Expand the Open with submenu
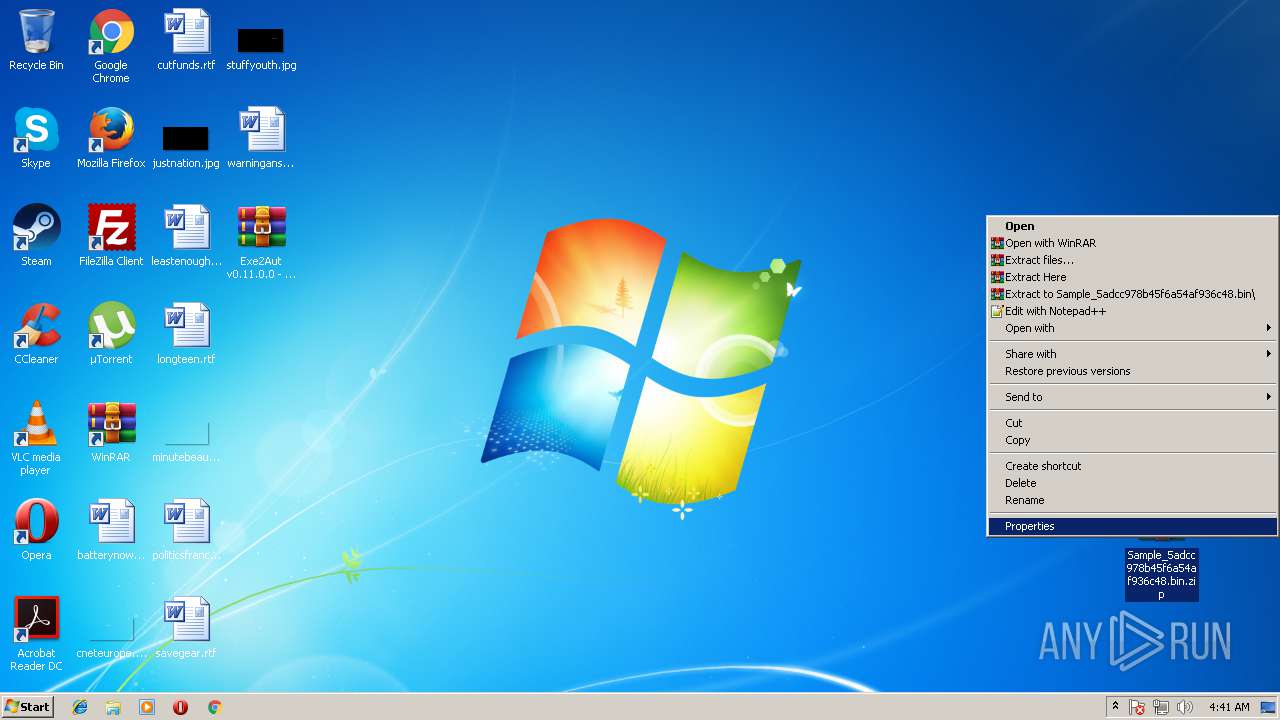 pyautogui.click(x=1132, y=328)
